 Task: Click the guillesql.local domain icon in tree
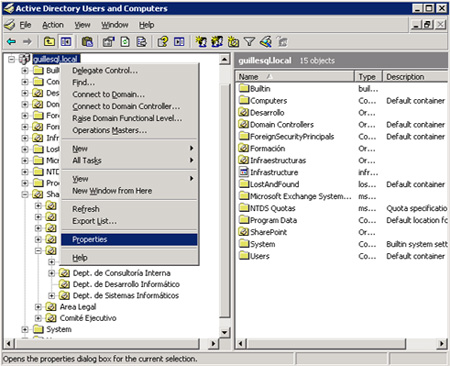point(24,59)
